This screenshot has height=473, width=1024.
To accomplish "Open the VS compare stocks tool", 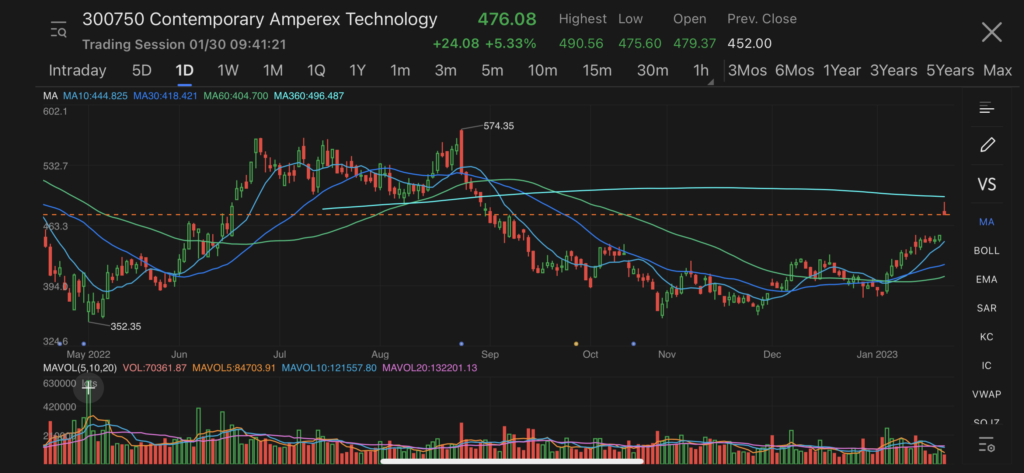I will [x=987, y=185].
